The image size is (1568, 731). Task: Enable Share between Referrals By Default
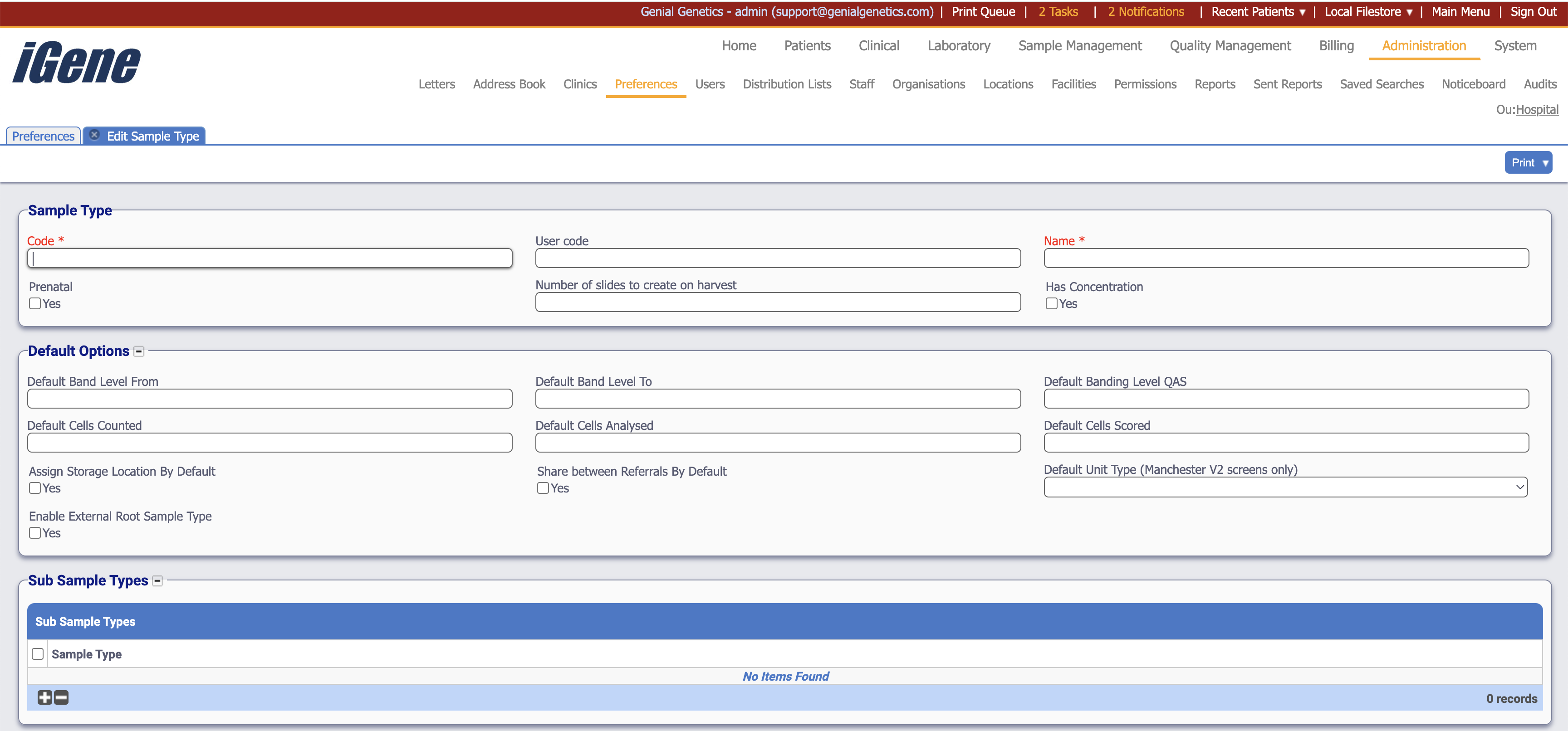pos(542,488)
